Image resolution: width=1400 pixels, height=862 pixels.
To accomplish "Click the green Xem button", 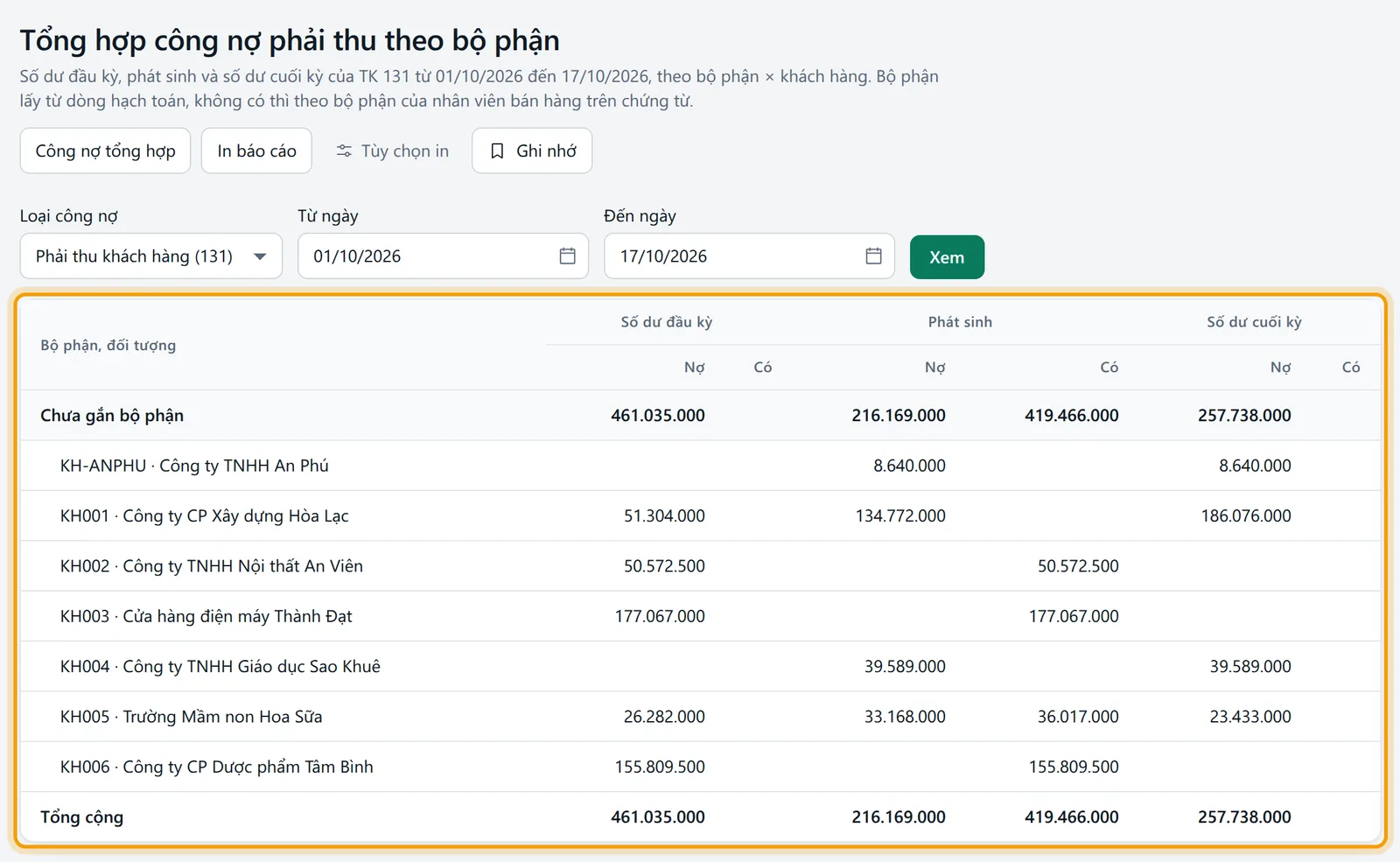I will (x=947, y=257).
